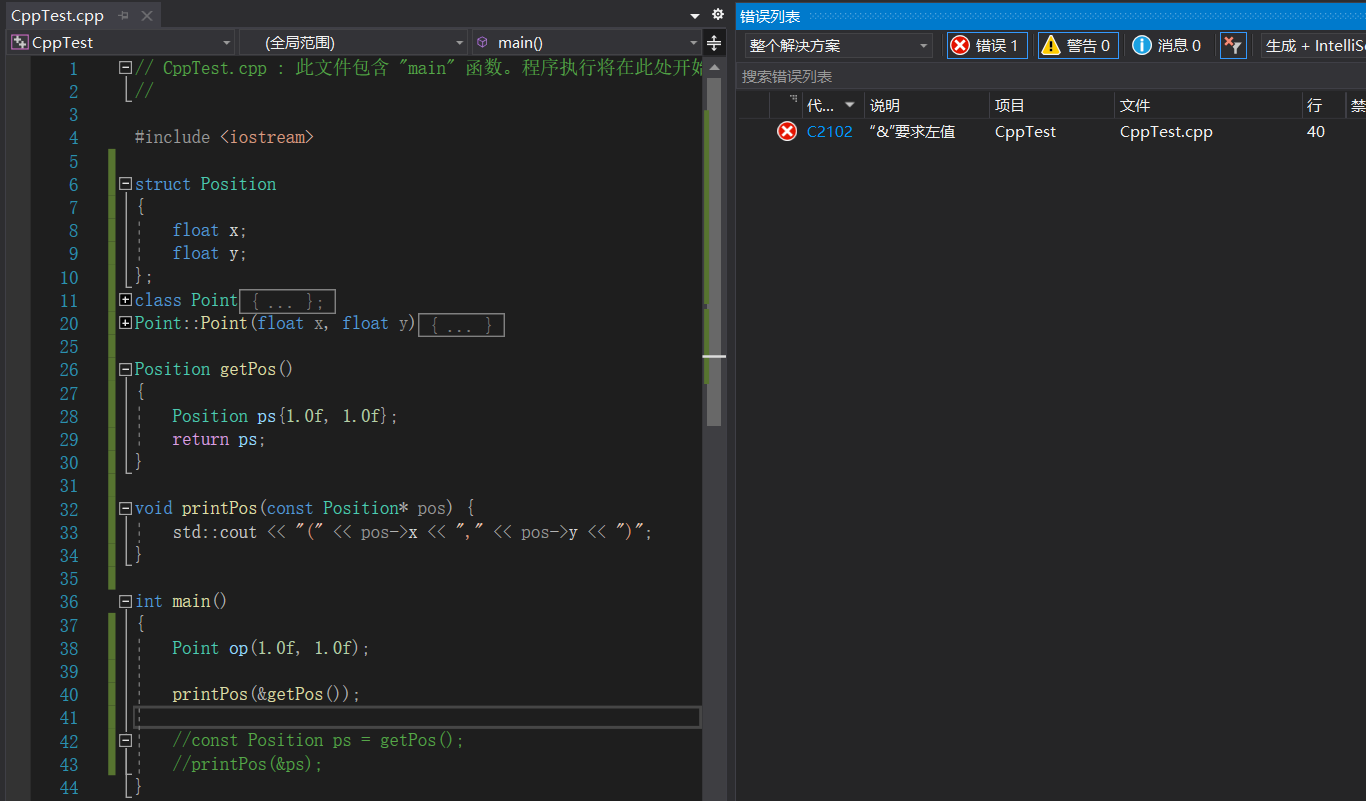Click the column filter icon in header corner
The width and height of the screenshot is (1366, 801).
793,101
